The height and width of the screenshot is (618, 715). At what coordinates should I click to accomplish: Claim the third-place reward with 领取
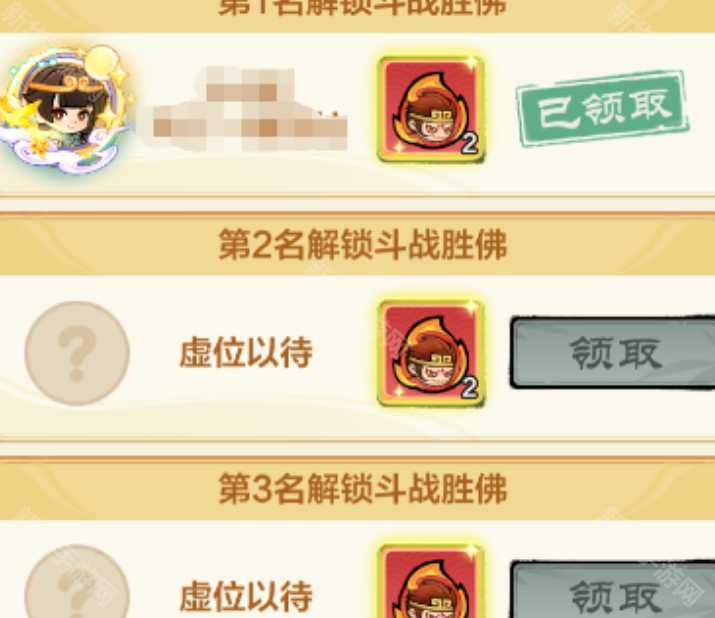tap(612, 591)
